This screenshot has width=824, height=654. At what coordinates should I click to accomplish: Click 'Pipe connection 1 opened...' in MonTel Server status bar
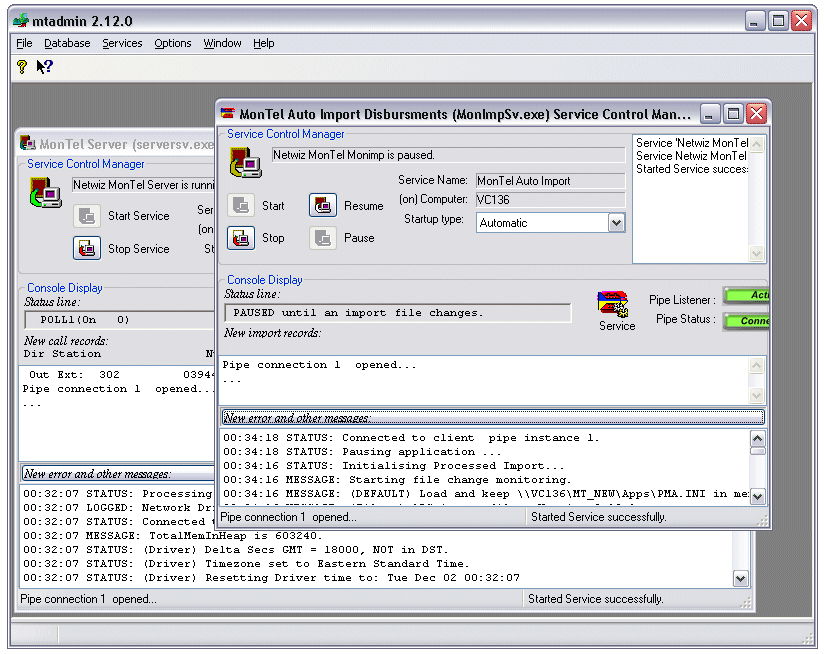coord(88,599)
